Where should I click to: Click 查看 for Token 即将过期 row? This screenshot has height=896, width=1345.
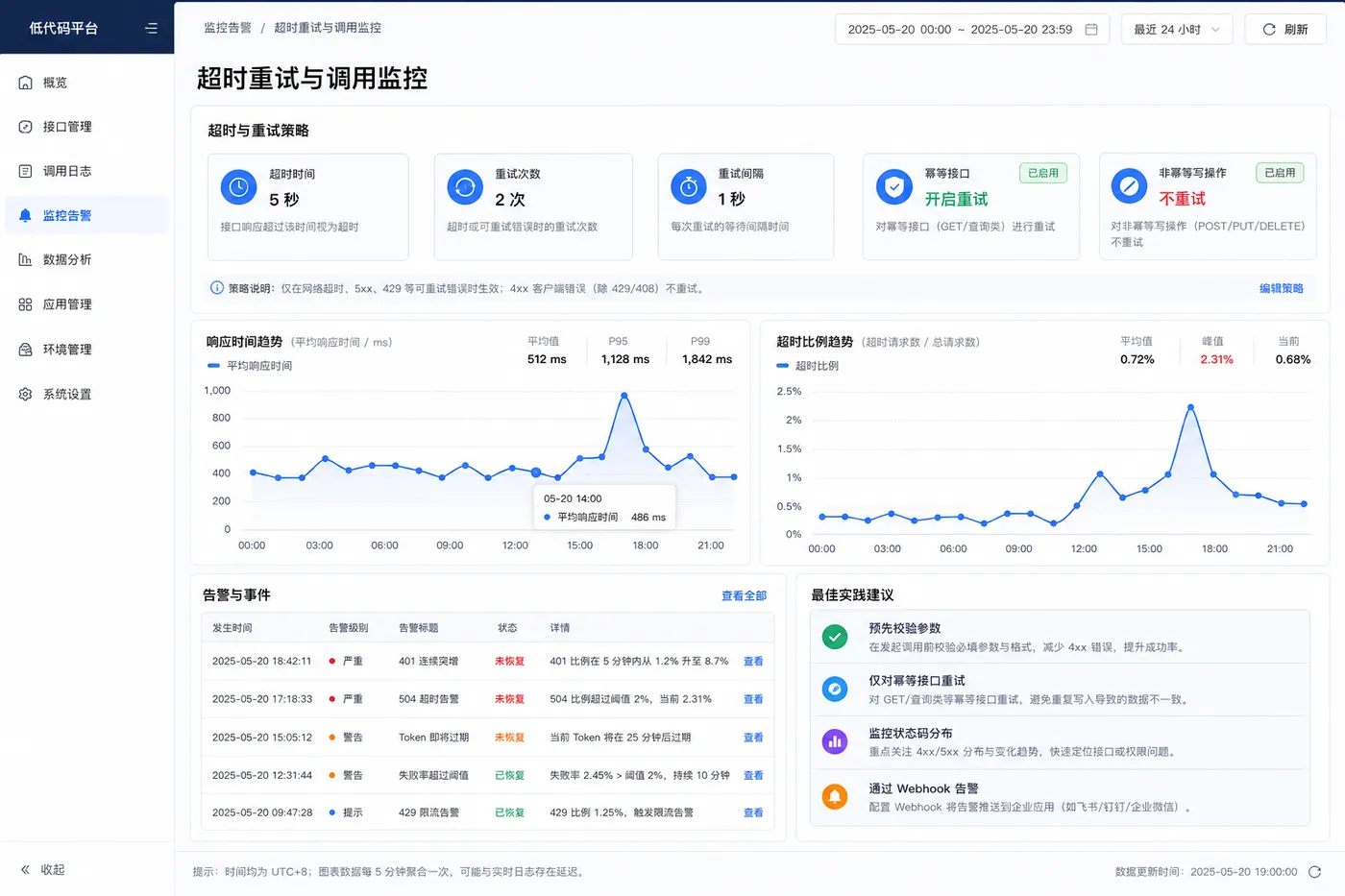pyautogui.click(x=753, y=738)
